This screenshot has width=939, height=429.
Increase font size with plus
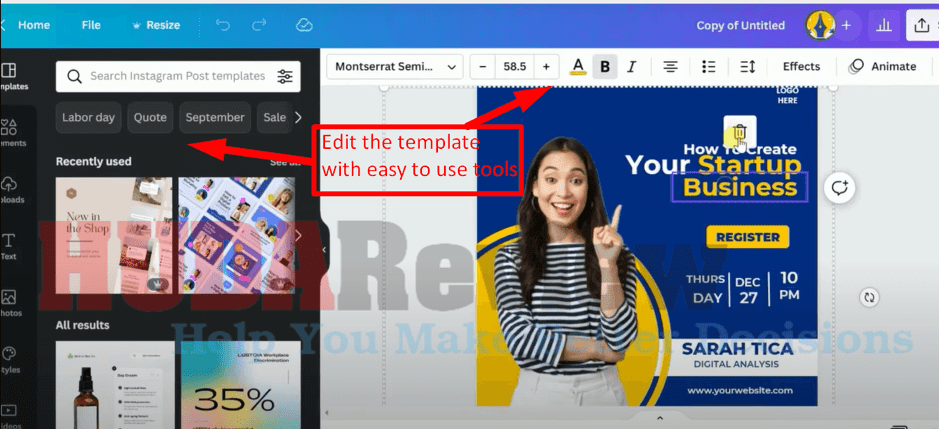click(546, 67)
